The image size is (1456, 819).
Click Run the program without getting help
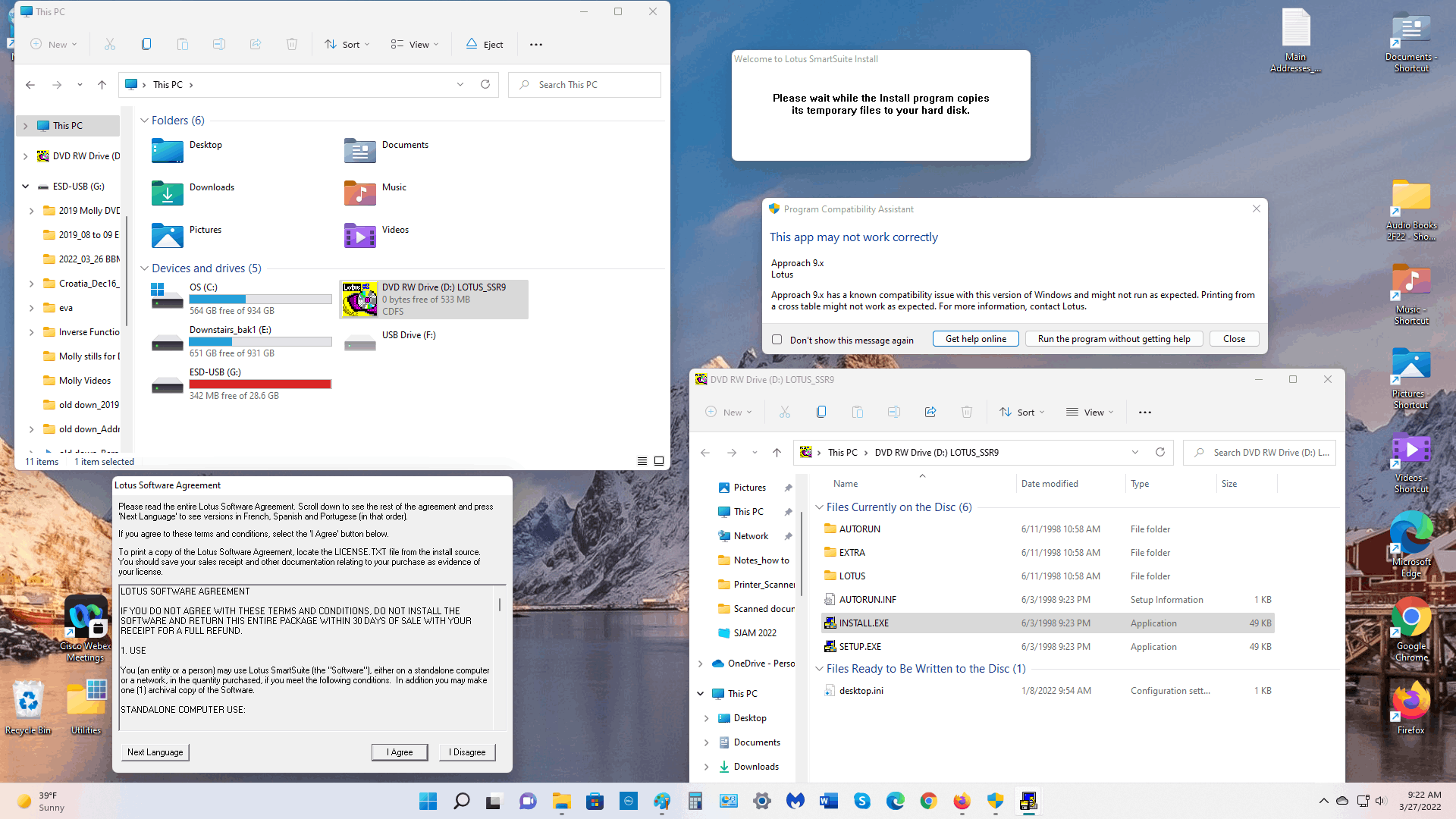(x=1113, y=339)
